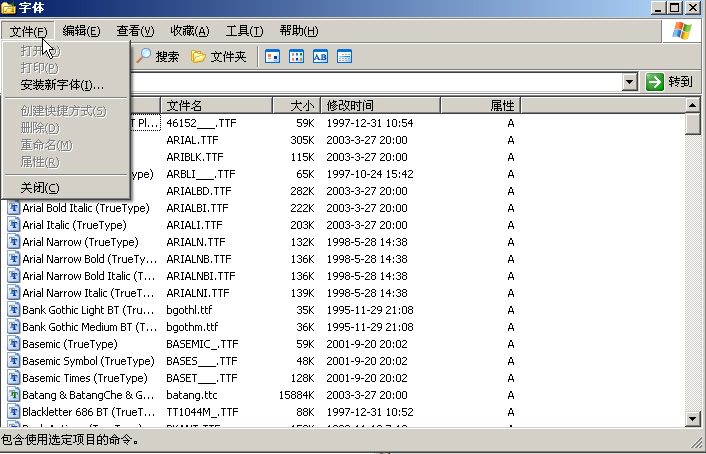
Task: Click the vertical scrollbar thumb
Action: point(692,124)
